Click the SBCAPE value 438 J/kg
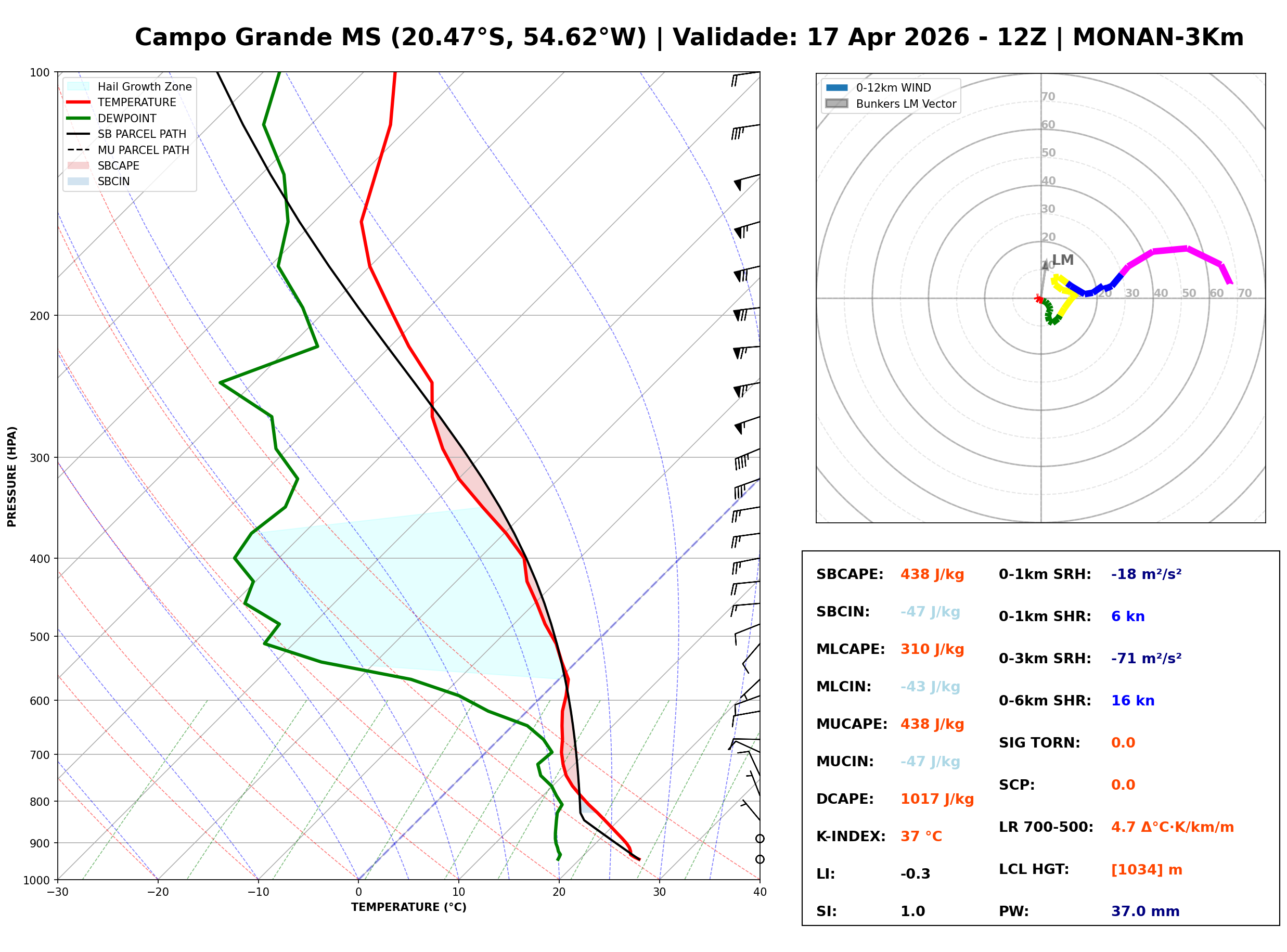The image size is (1287, 952). [x=933, y=574]
